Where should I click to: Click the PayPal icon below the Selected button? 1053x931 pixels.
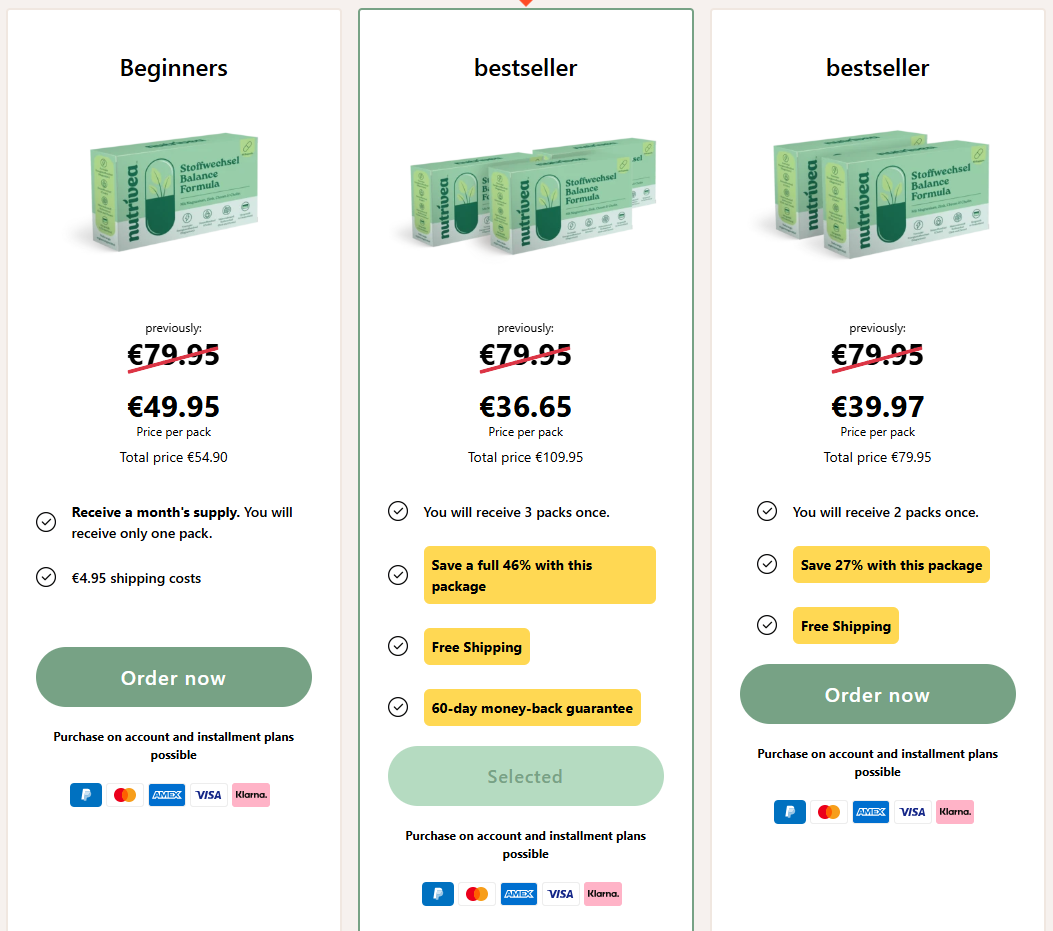[438, 894]
